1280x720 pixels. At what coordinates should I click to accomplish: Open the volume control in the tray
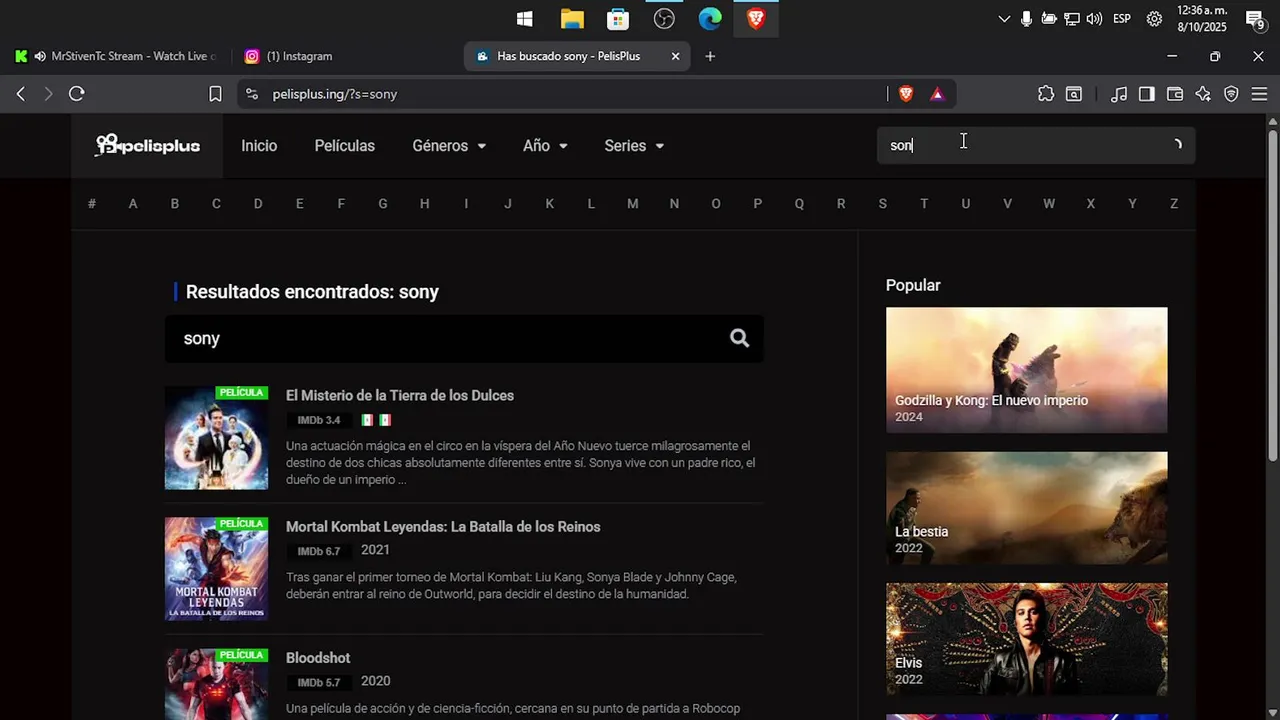[1094, 19]
